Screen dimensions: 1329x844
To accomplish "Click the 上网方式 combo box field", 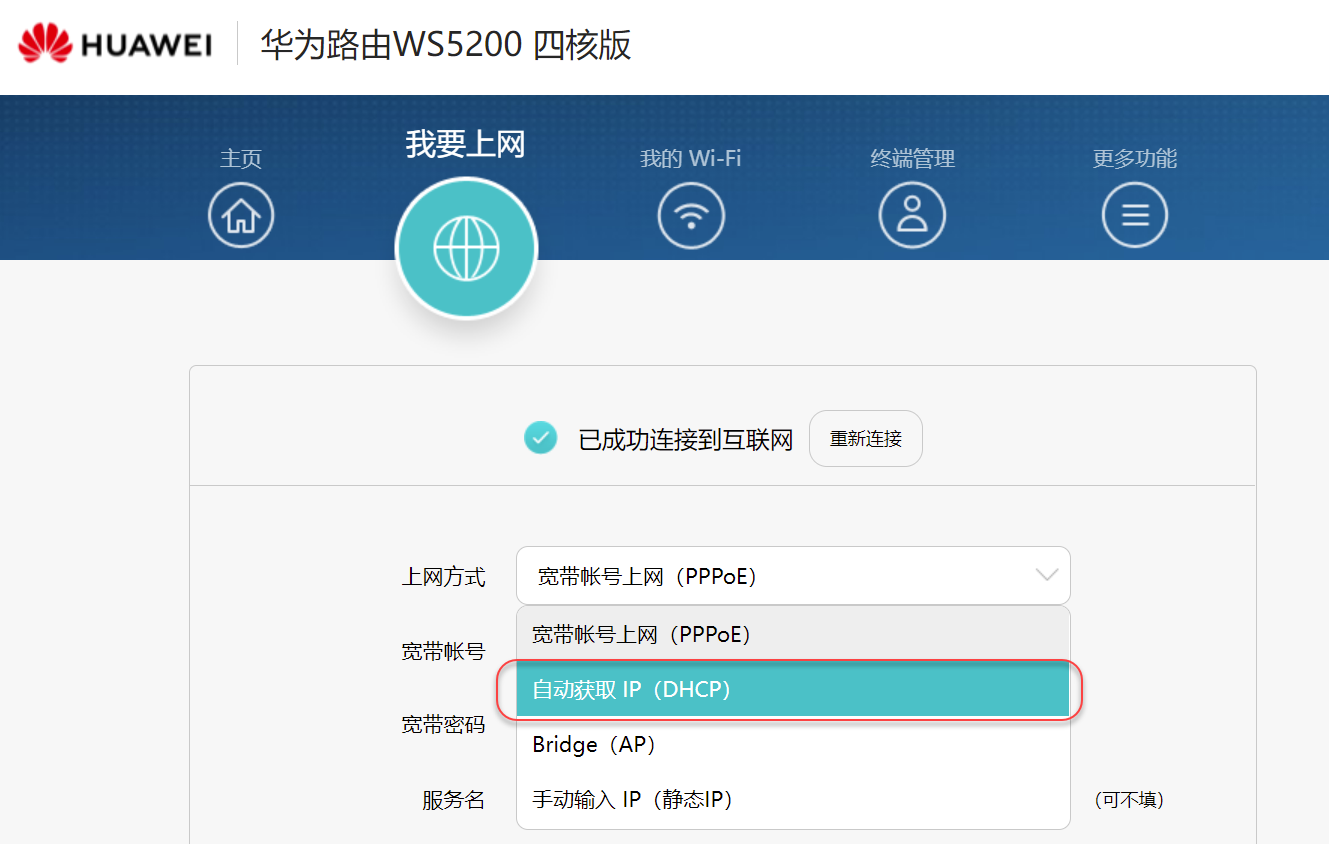I will (x=793, y=575).
